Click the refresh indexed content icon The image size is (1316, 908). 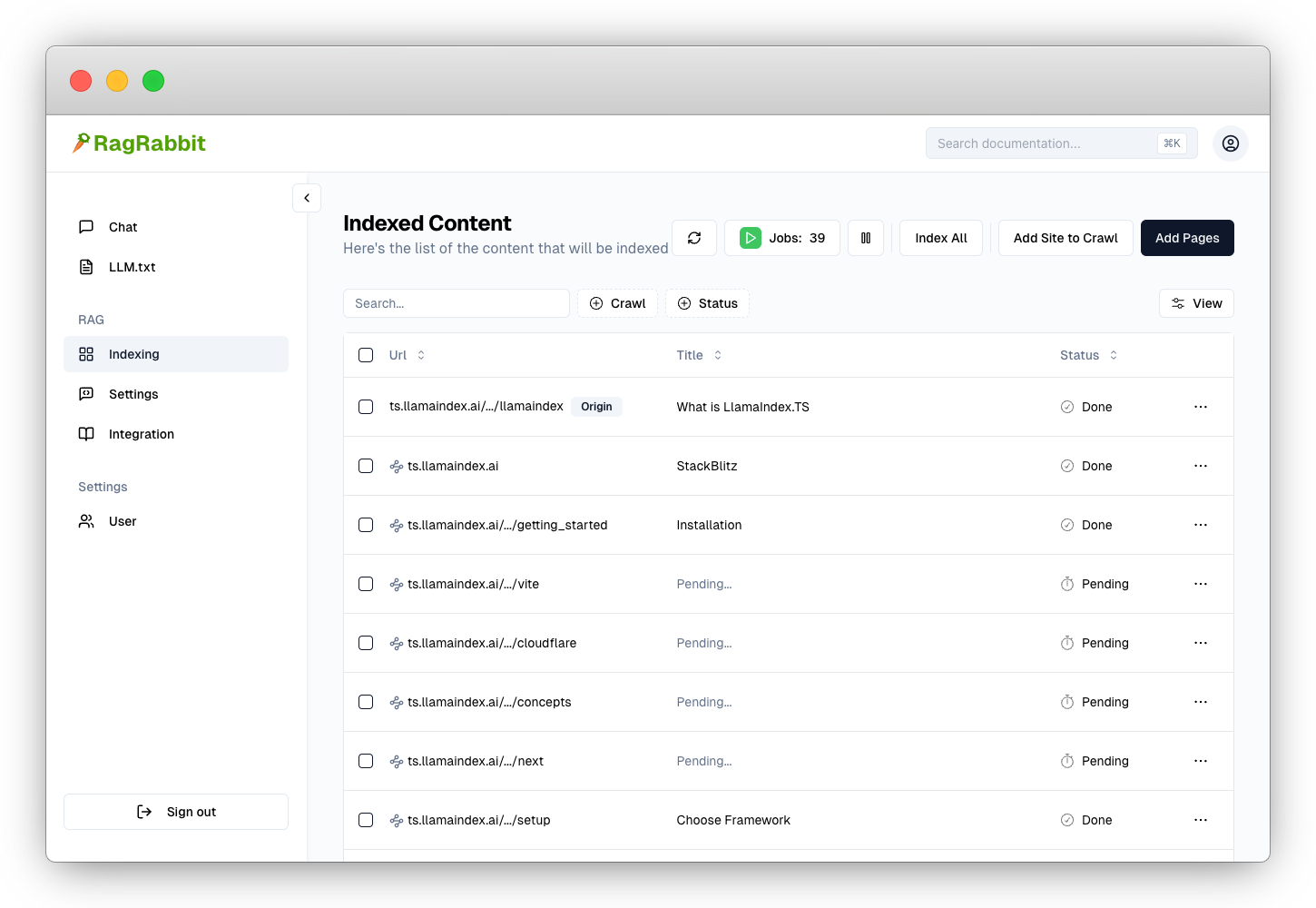[x=694, y=238]
